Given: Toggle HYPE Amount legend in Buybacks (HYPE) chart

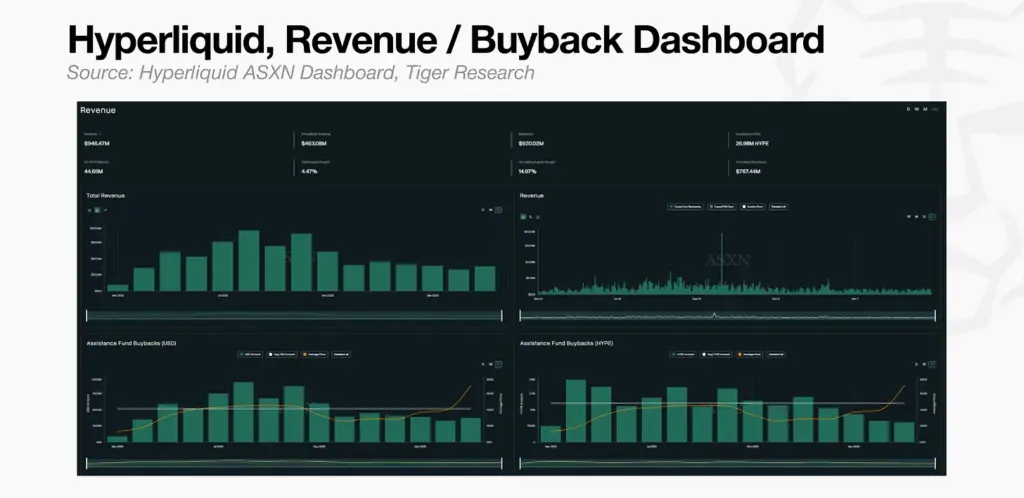Looking at the screenshot, I should pyautogui.click(x=685, y=354).
